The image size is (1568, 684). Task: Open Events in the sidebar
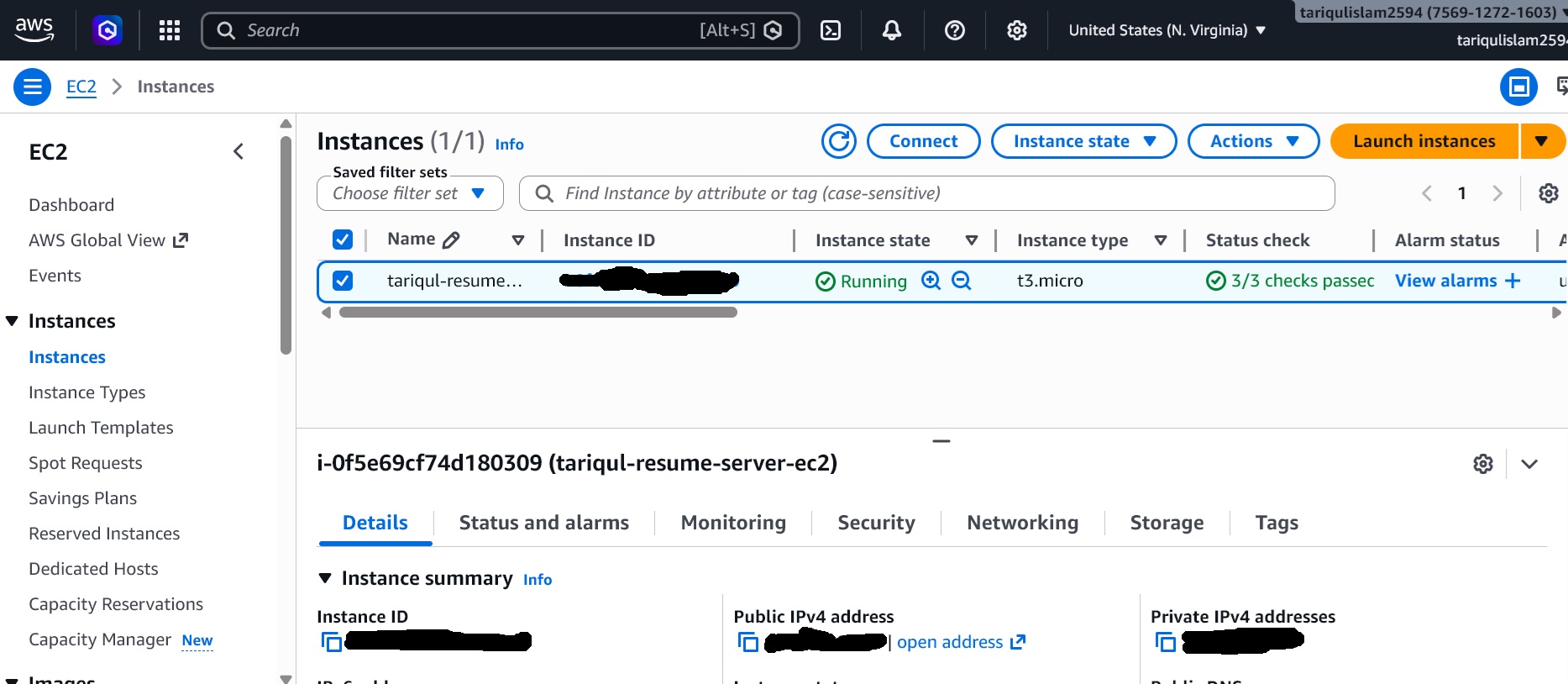[x=55, y=276]
